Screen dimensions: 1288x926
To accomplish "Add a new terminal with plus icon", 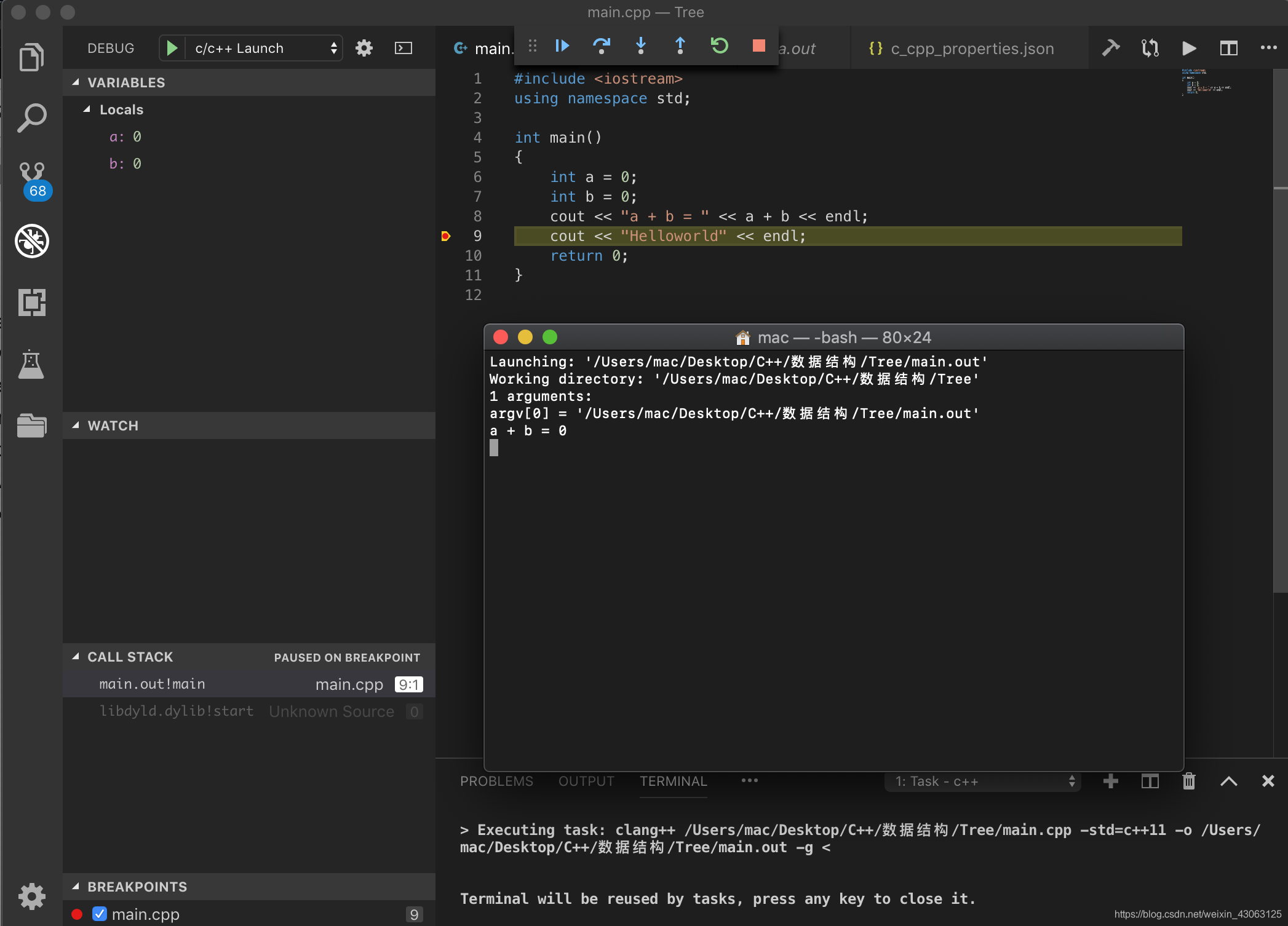I will (x=1110, y=781).
